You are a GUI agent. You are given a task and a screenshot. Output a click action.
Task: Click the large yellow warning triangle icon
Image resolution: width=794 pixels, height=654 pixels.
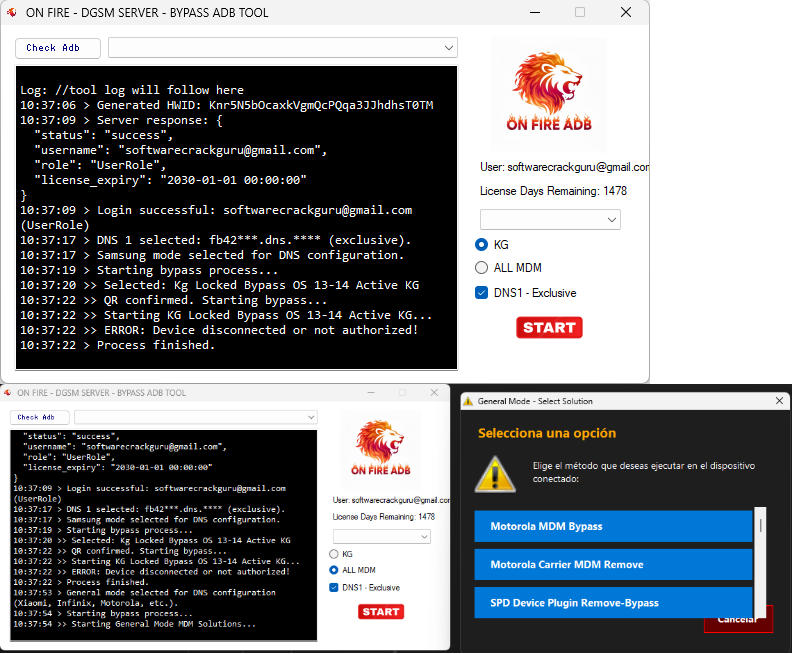pos(494,474)
